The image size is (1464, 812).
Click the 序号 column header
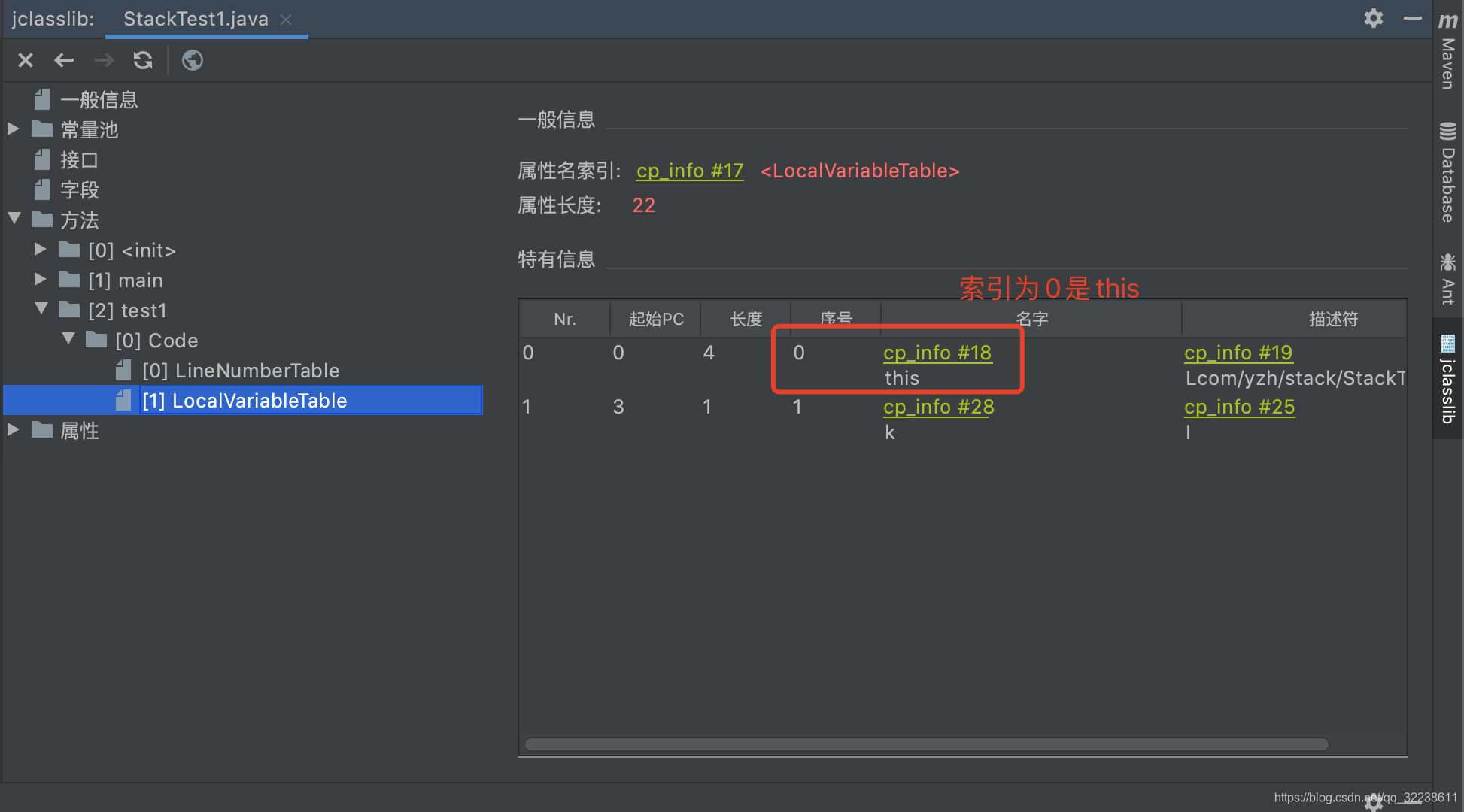click(x=837, y=319)
